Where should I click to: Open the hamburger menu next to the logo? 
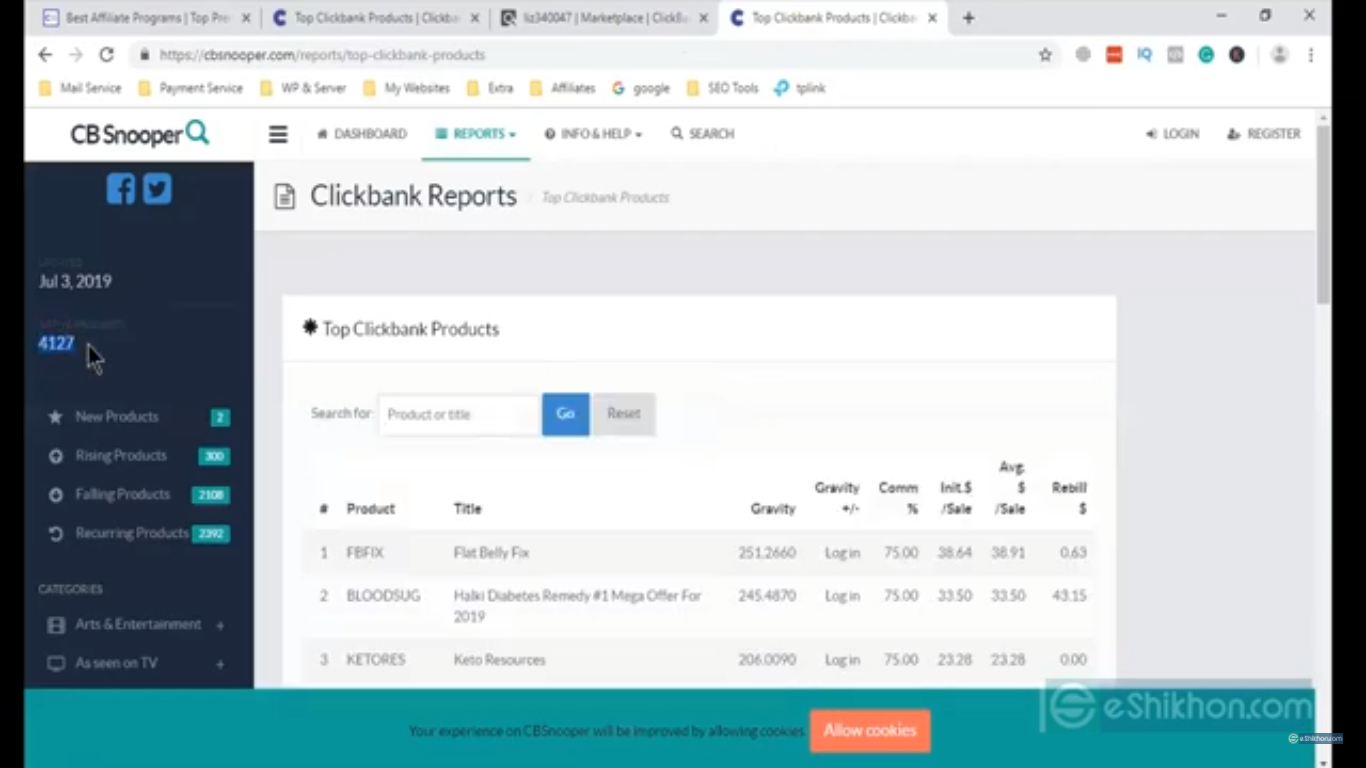(x=277, y=133)
